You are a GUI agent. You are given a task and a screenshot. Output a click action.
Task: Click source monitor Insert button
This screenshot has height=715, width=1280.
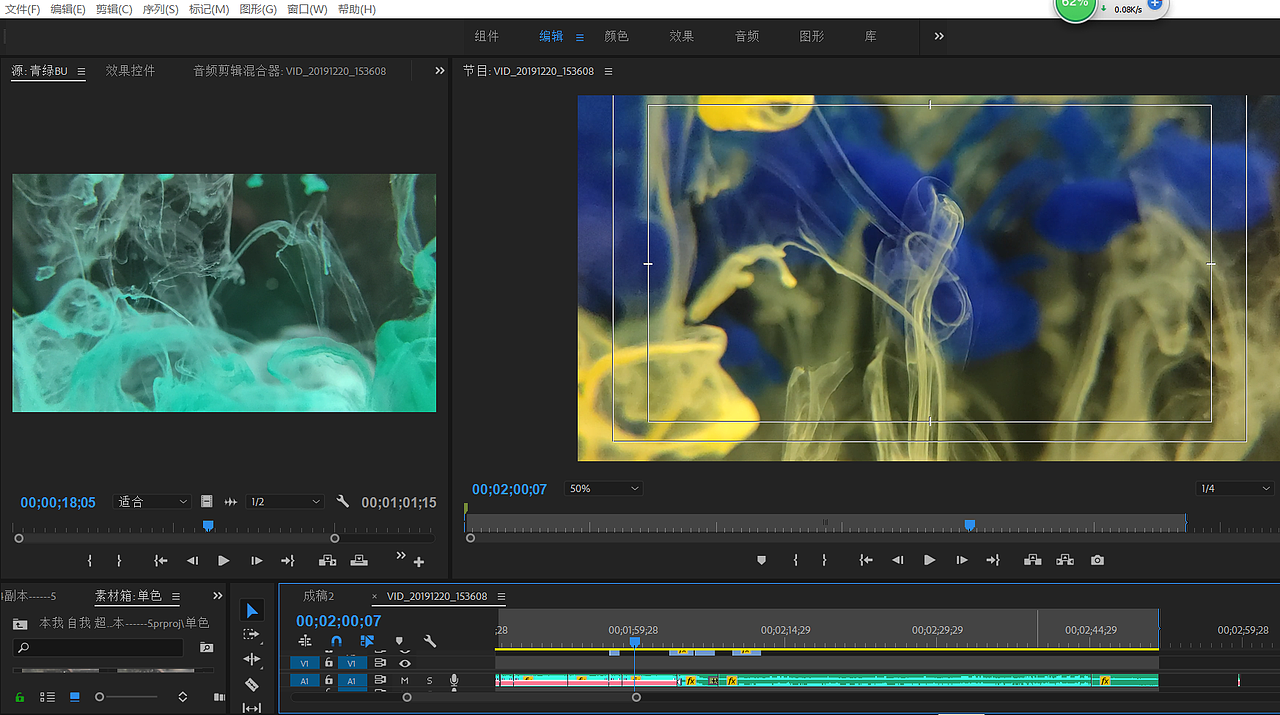coord(327,561)
